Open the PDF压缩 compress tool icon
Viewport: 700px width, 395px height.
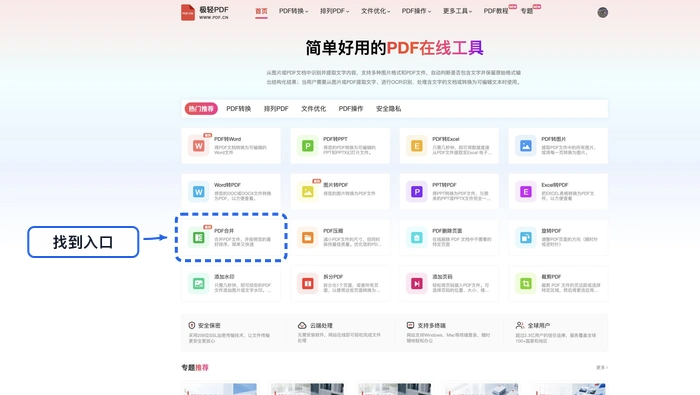click(x=308, y=237)
